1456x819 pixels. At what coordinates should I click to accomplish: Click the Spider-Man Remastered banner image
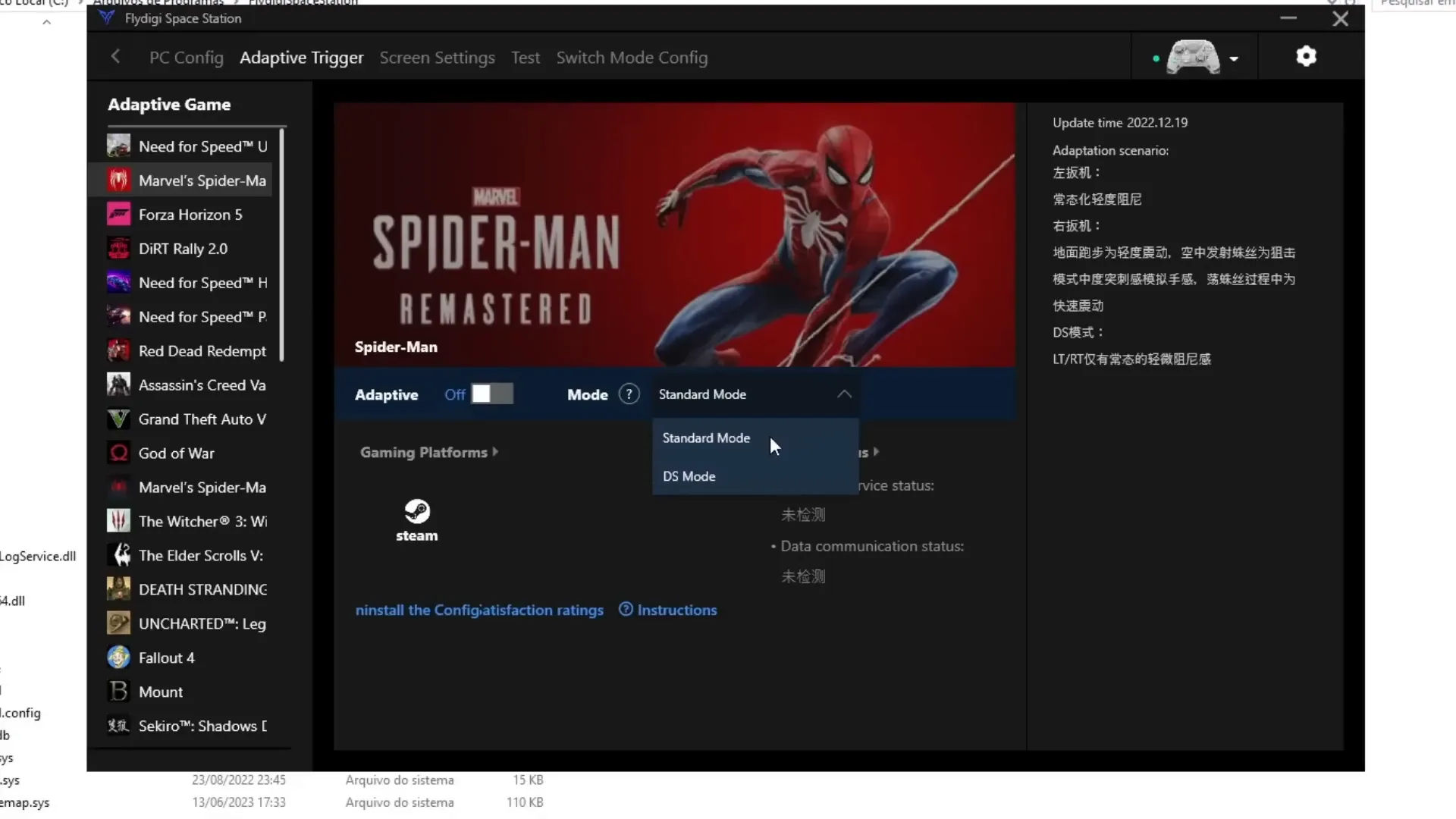[674, 235]
